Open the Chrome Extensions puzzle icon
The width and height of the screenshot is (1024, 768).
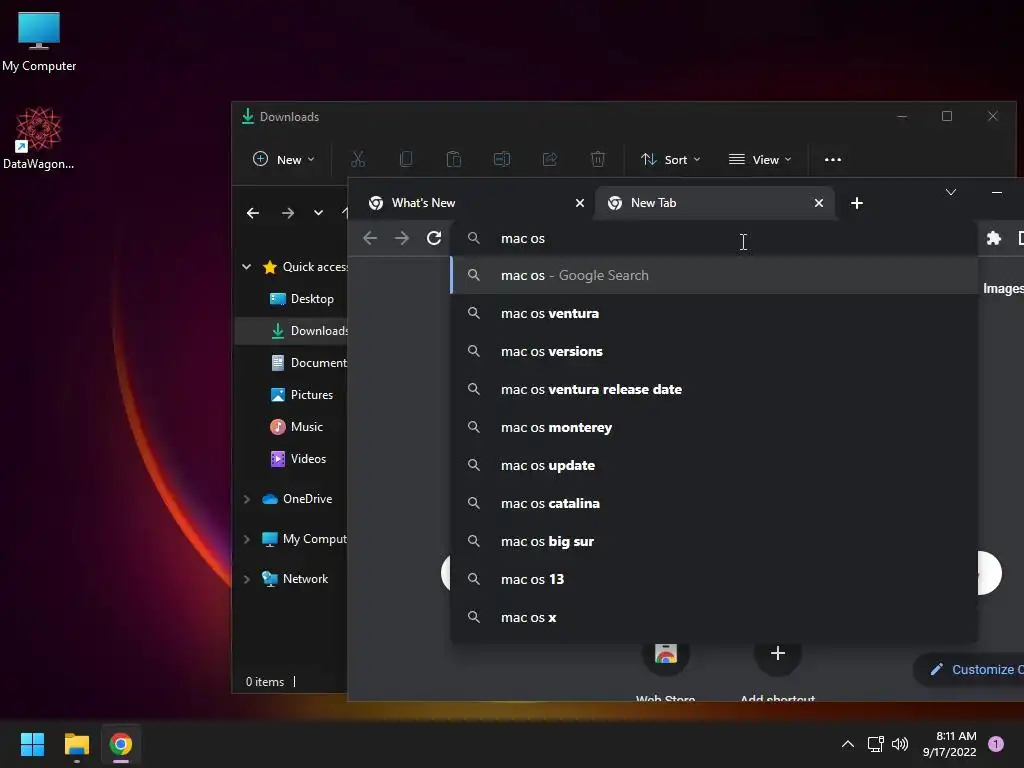994,238
